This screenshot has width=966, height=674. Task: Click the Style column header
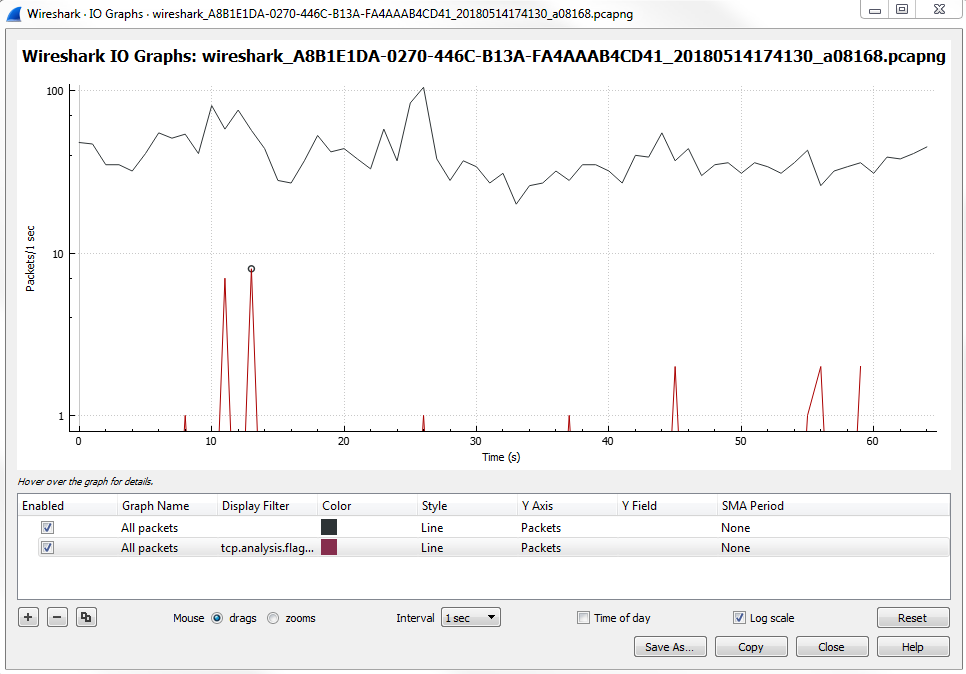(x=467, y=505)
